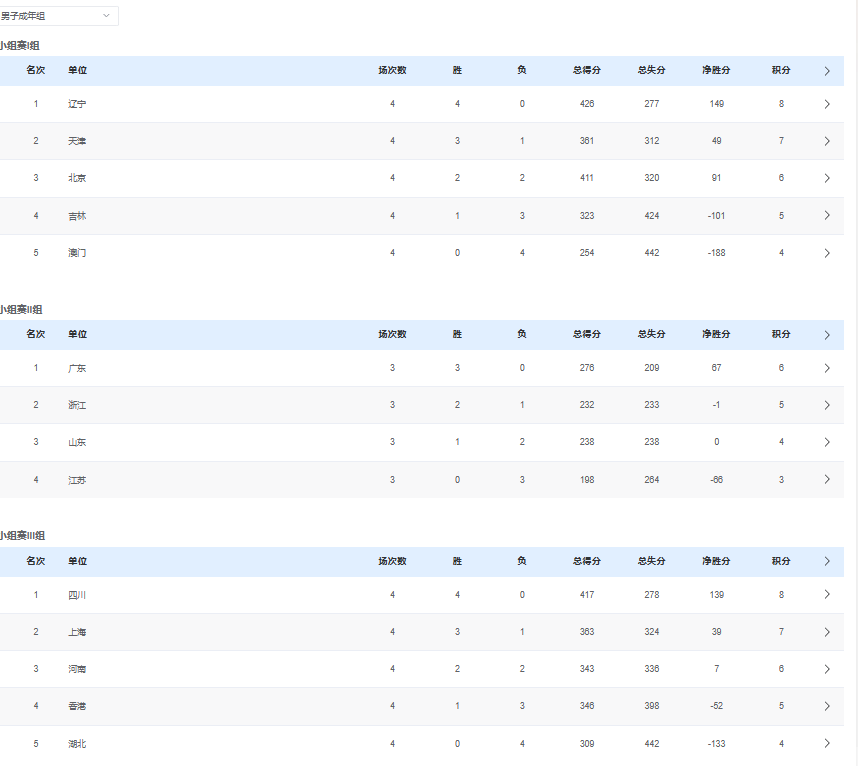This screenshot has width=858, height=766.
Task: Click the chevron arrow in 北京 row
Action: (827, 178)
